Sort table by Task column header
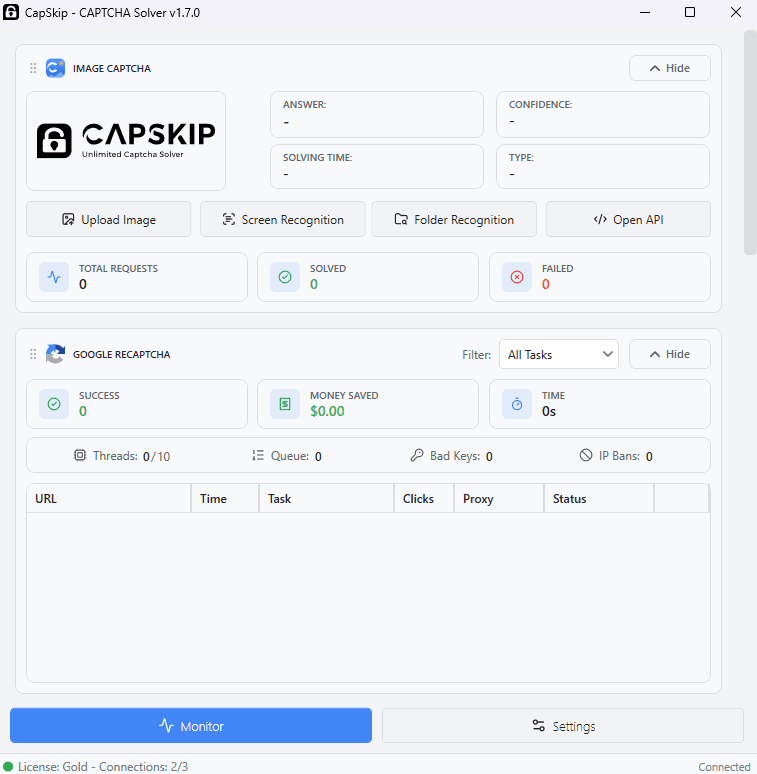Image resolution: width=757 pixels, height=774 pixels. pyautogui.click(x=327, y=499)
